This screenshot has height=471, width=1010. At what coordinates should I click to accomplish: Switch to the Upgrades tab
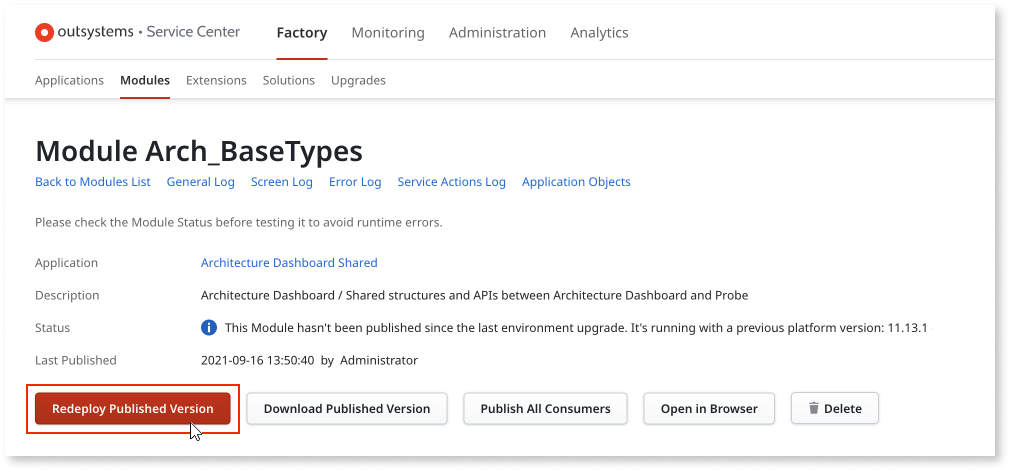point(358,81)
